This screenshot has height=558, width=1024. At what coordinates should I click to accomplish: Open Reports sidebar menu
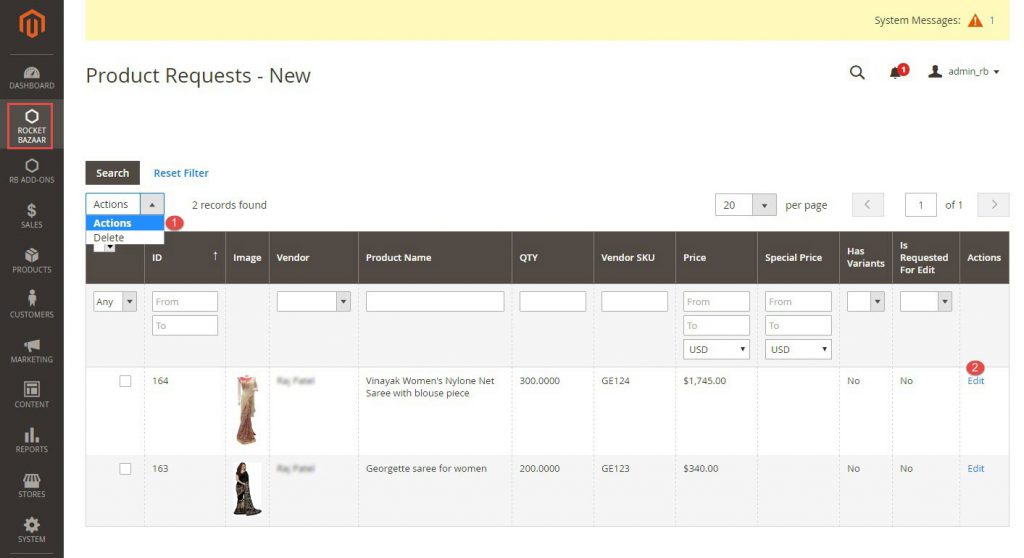[31, 440]
